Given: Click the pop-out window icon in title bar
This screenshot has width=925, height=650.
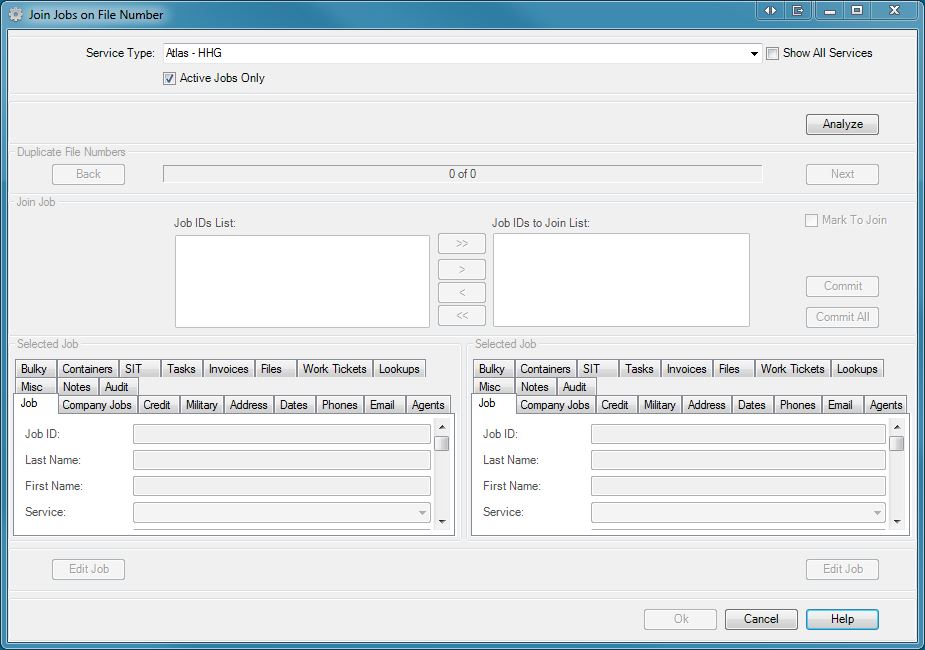Looking at the screenshot, I should click(x=798, y=11).
